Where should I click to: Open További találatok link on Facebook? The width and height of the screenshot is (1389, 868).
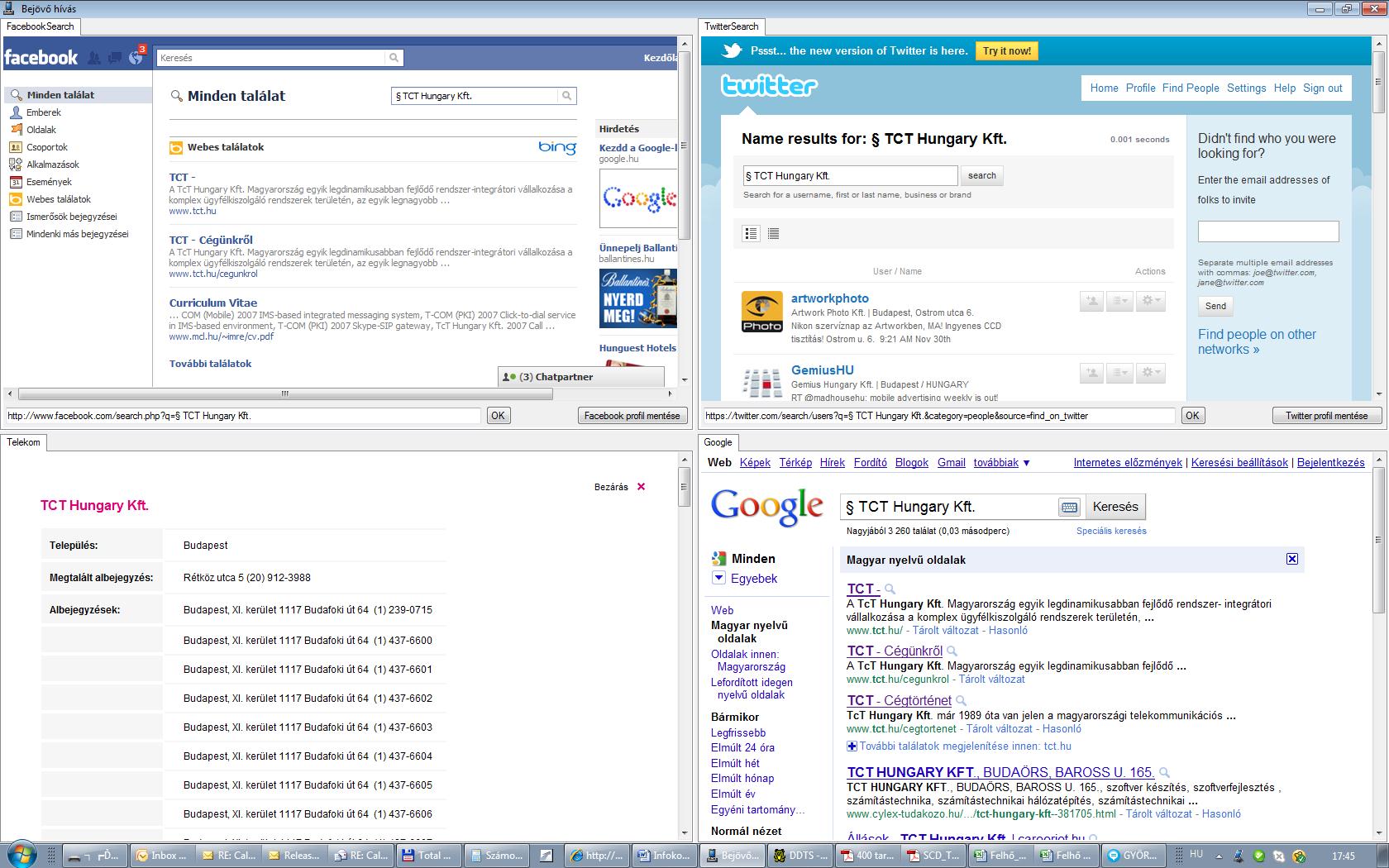pos(210,364)
